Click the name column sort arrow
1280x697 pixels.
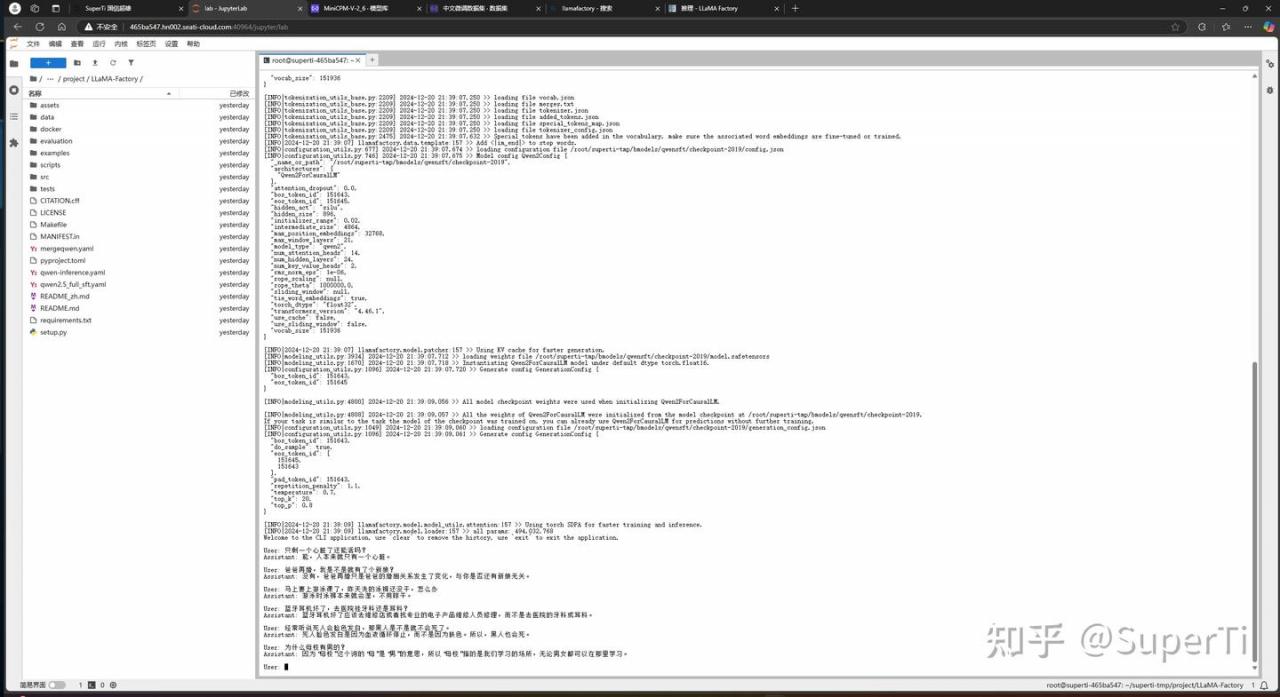tap(167, 93)
